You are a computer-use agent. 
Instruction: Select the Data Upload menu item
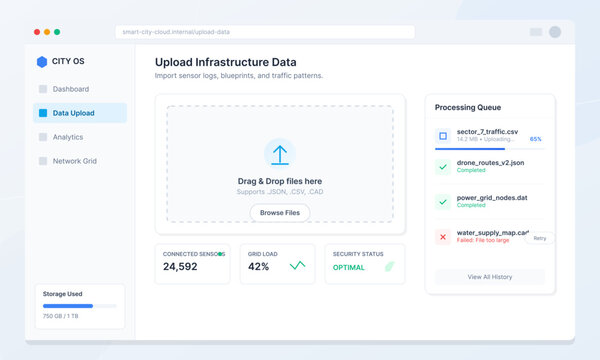(x=80, y=113)
